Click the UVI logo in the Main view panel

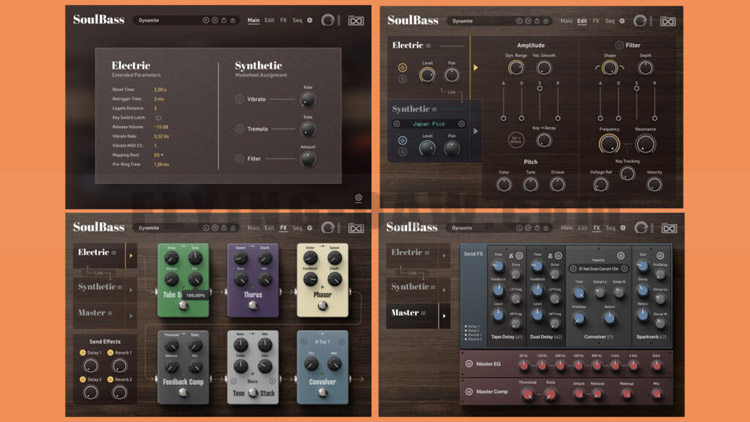[355, 21]
